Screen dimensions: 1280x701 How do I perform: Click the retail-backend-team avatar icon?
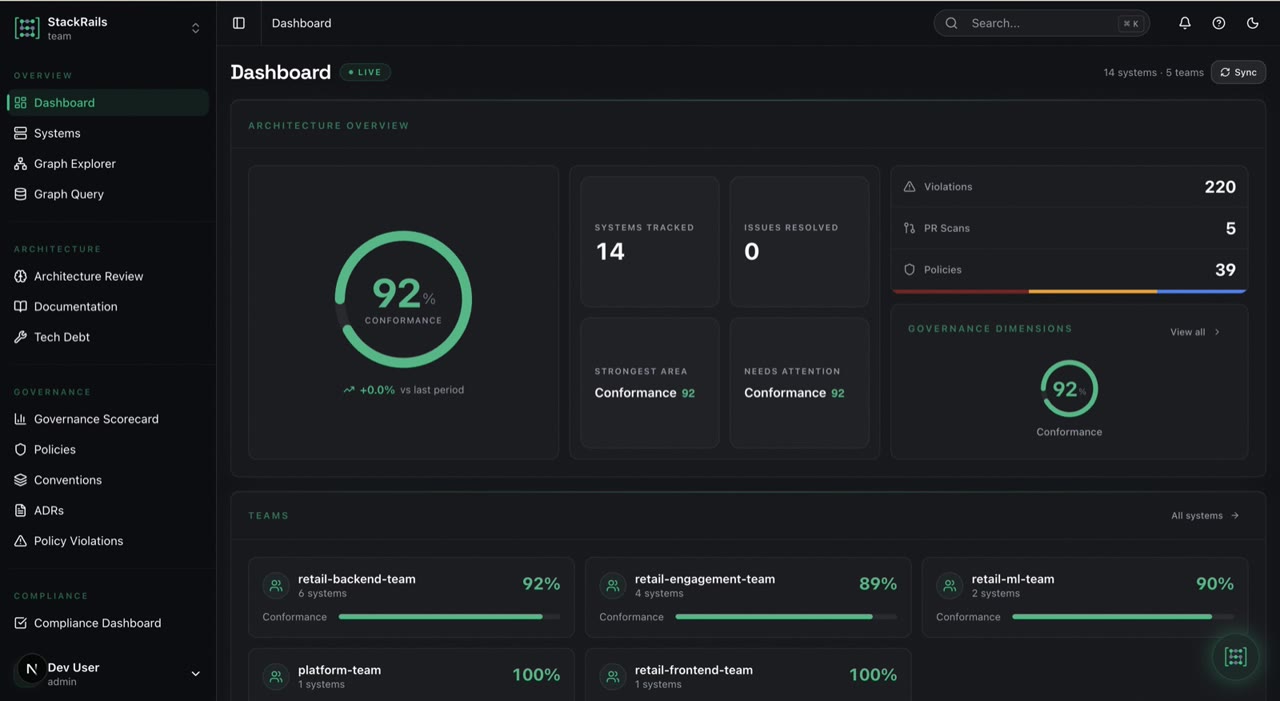276,586
